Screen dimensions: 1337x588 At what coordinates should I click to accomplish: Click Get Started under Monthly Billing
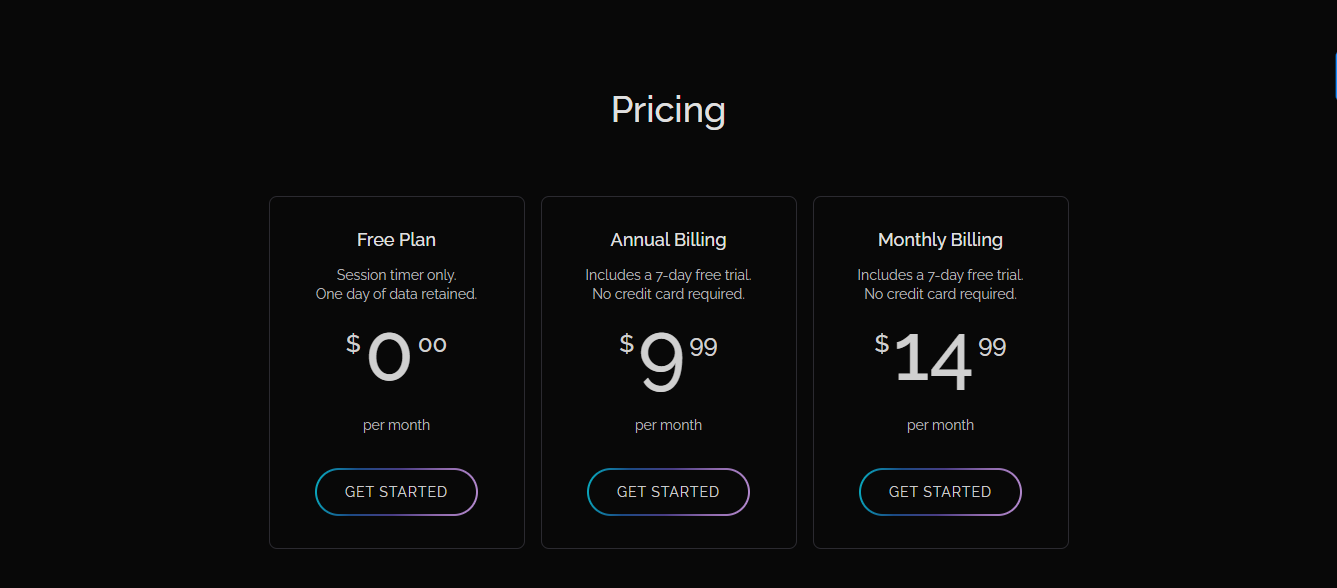pyautogui.click(x=940, y=492)
